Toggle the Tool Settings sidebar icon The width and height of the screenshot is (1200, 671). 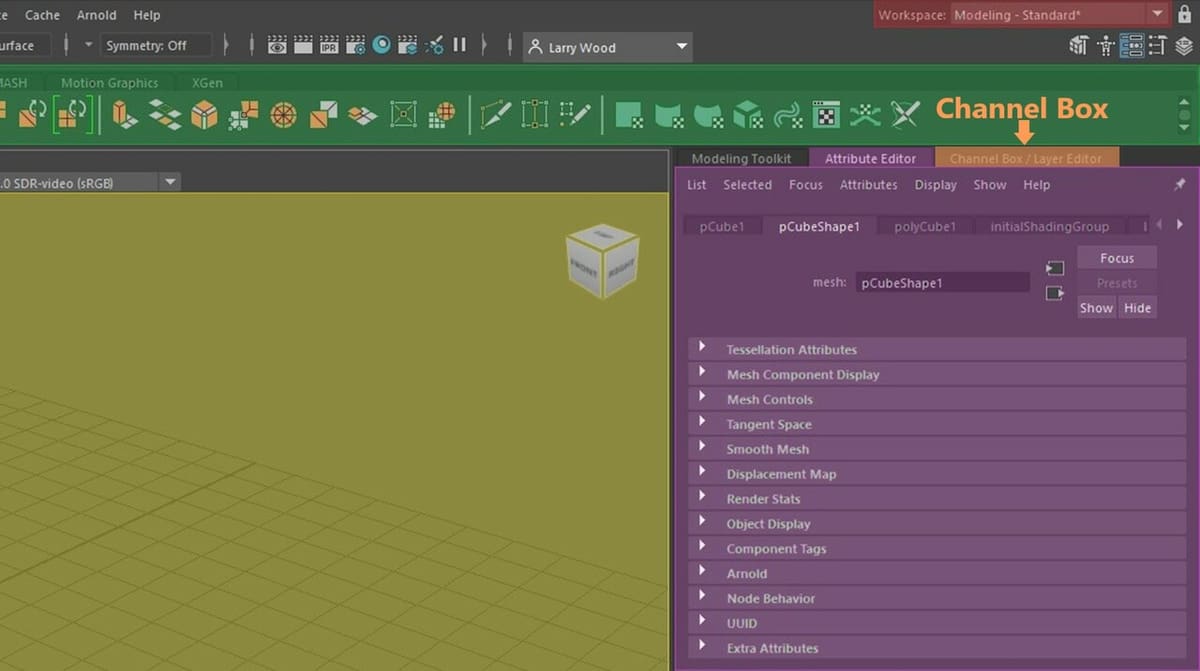[x=1158, y=45]
